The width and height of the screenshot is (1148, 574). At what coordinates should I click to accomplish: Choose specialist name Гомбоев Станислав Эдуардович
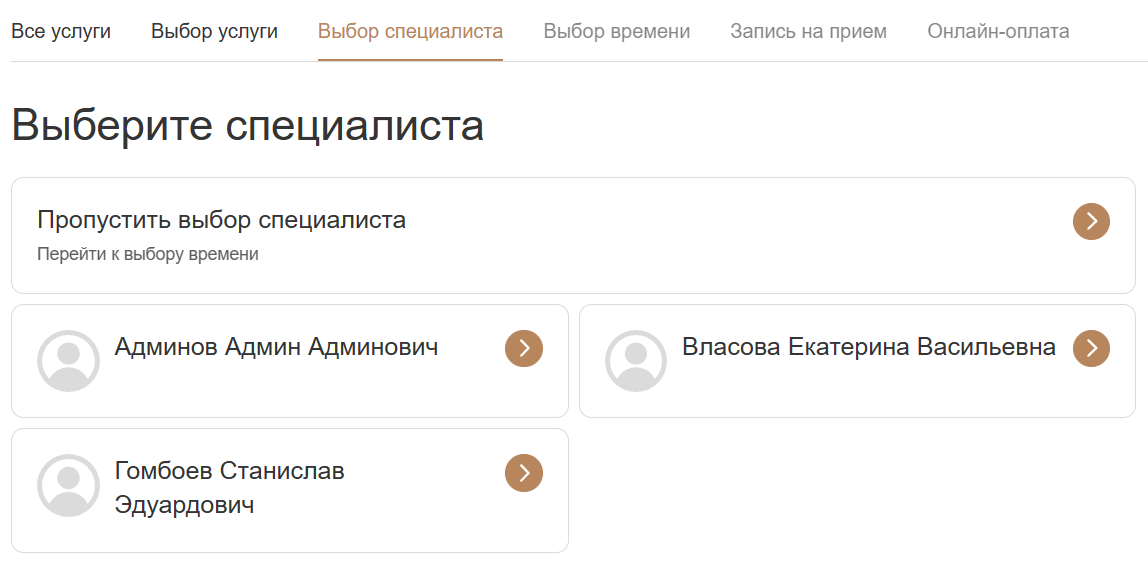230,487
